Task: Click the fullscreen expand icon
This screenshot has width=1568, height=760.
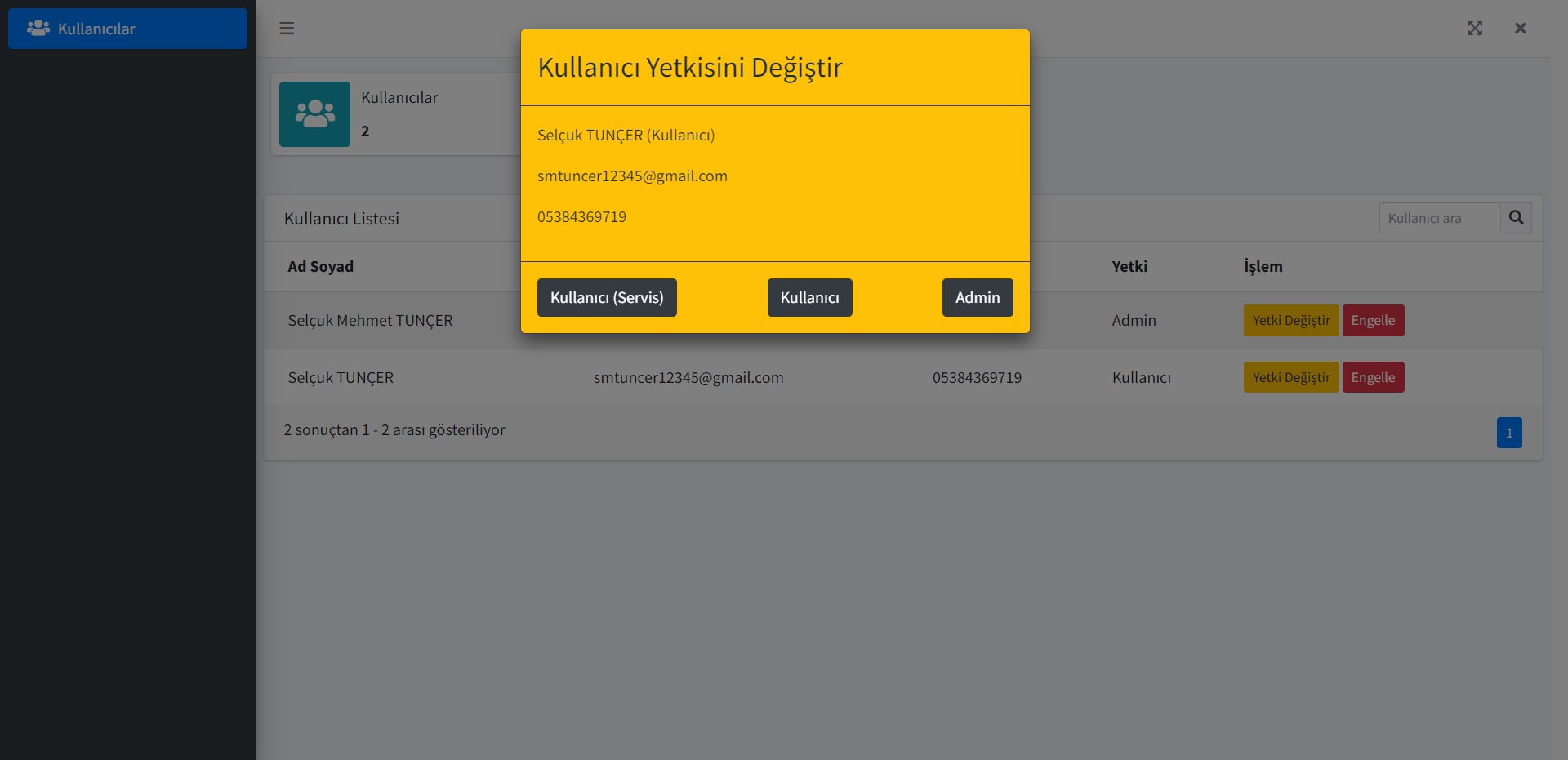Action: click(1476, 29)
